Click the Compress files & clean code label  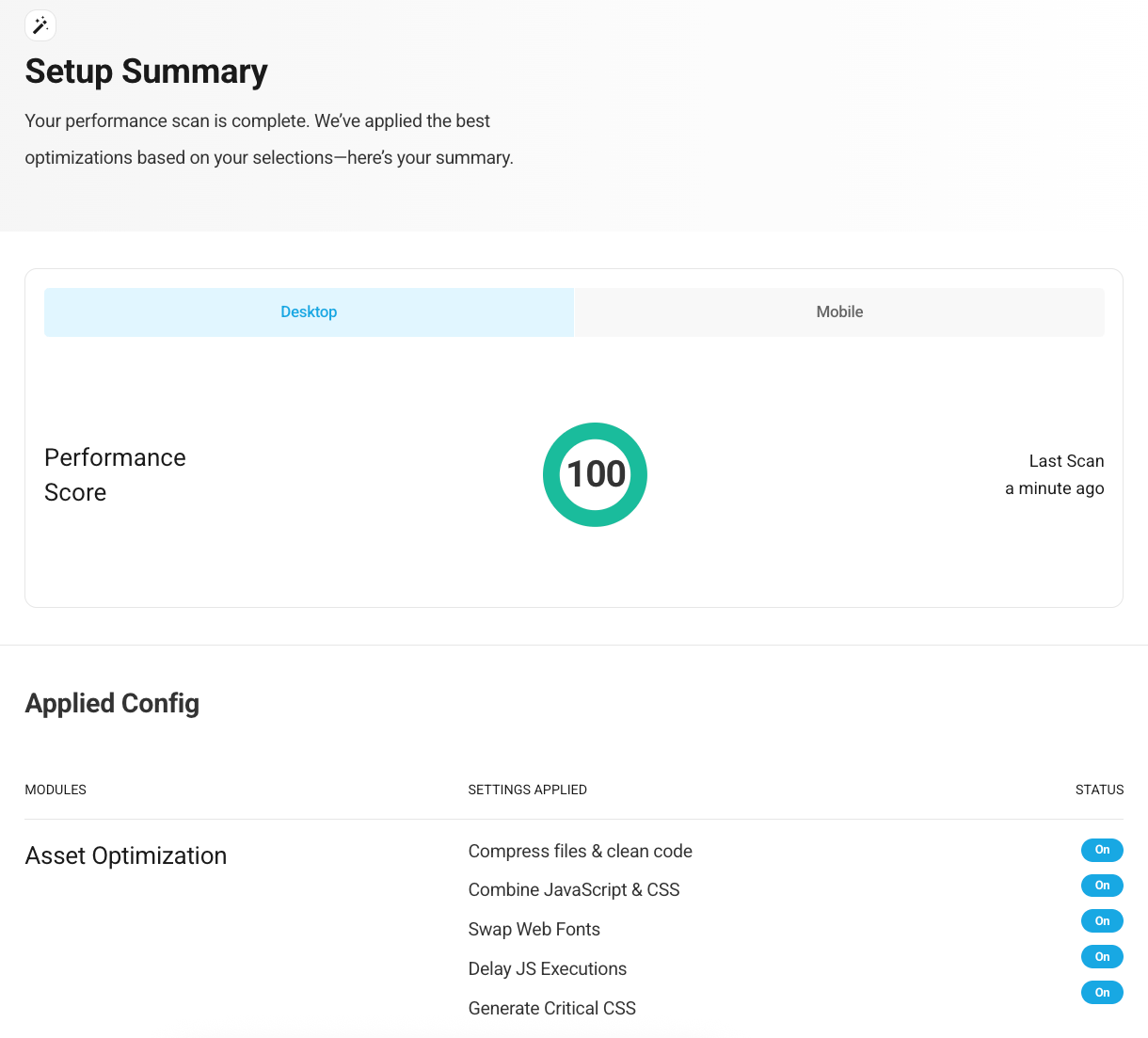pos(580,851)
